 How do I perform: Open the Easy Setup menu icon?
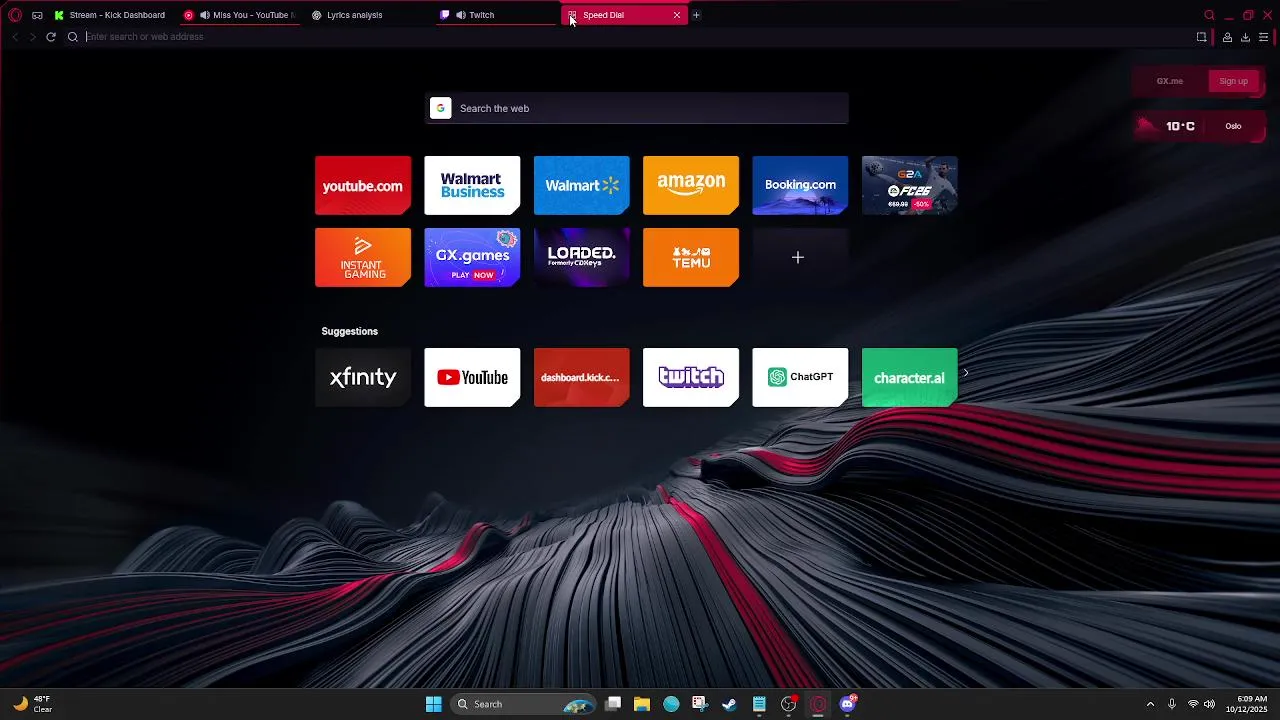point(1264,37)
